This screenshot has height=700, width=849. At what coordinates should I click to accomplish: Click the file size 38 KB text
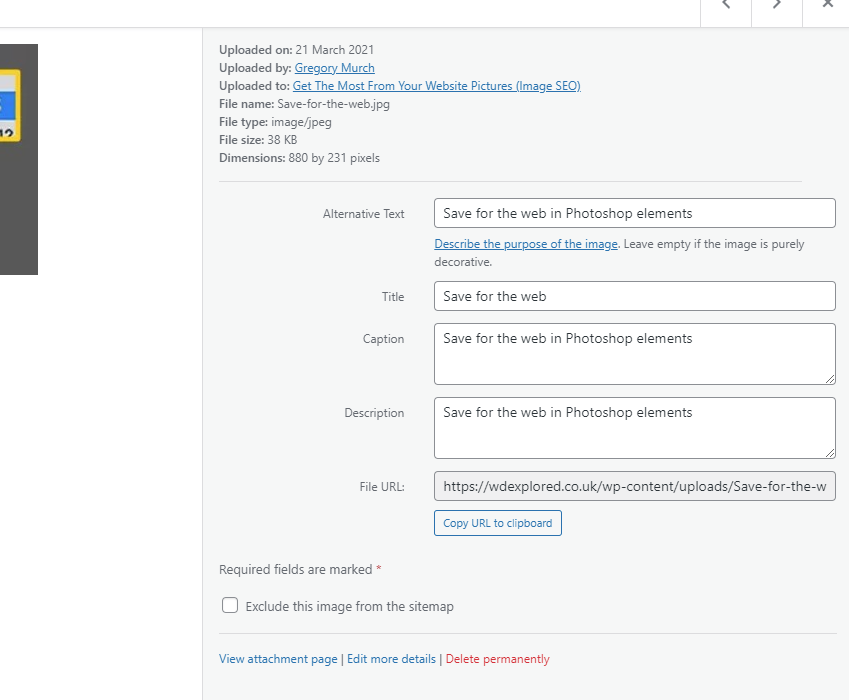pos(282,140)
